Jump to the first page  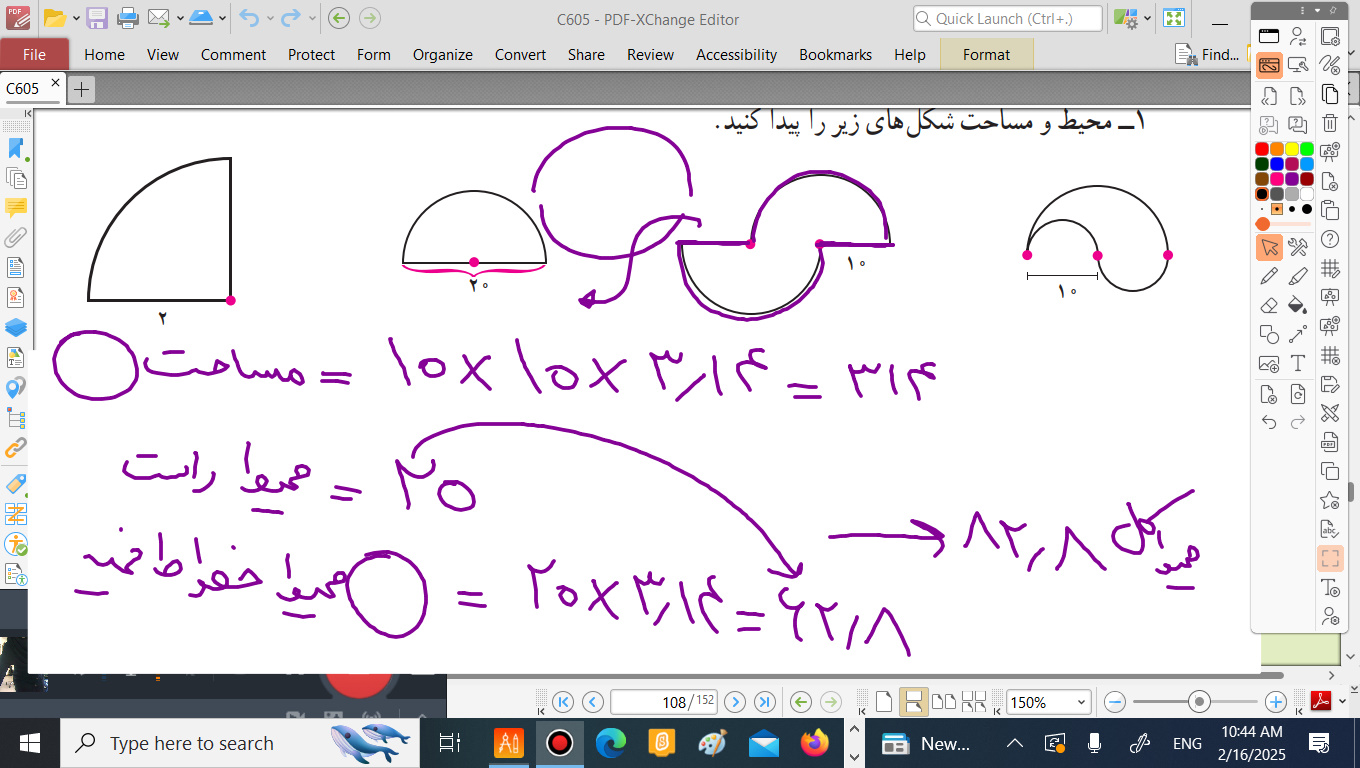pos(563,702)
